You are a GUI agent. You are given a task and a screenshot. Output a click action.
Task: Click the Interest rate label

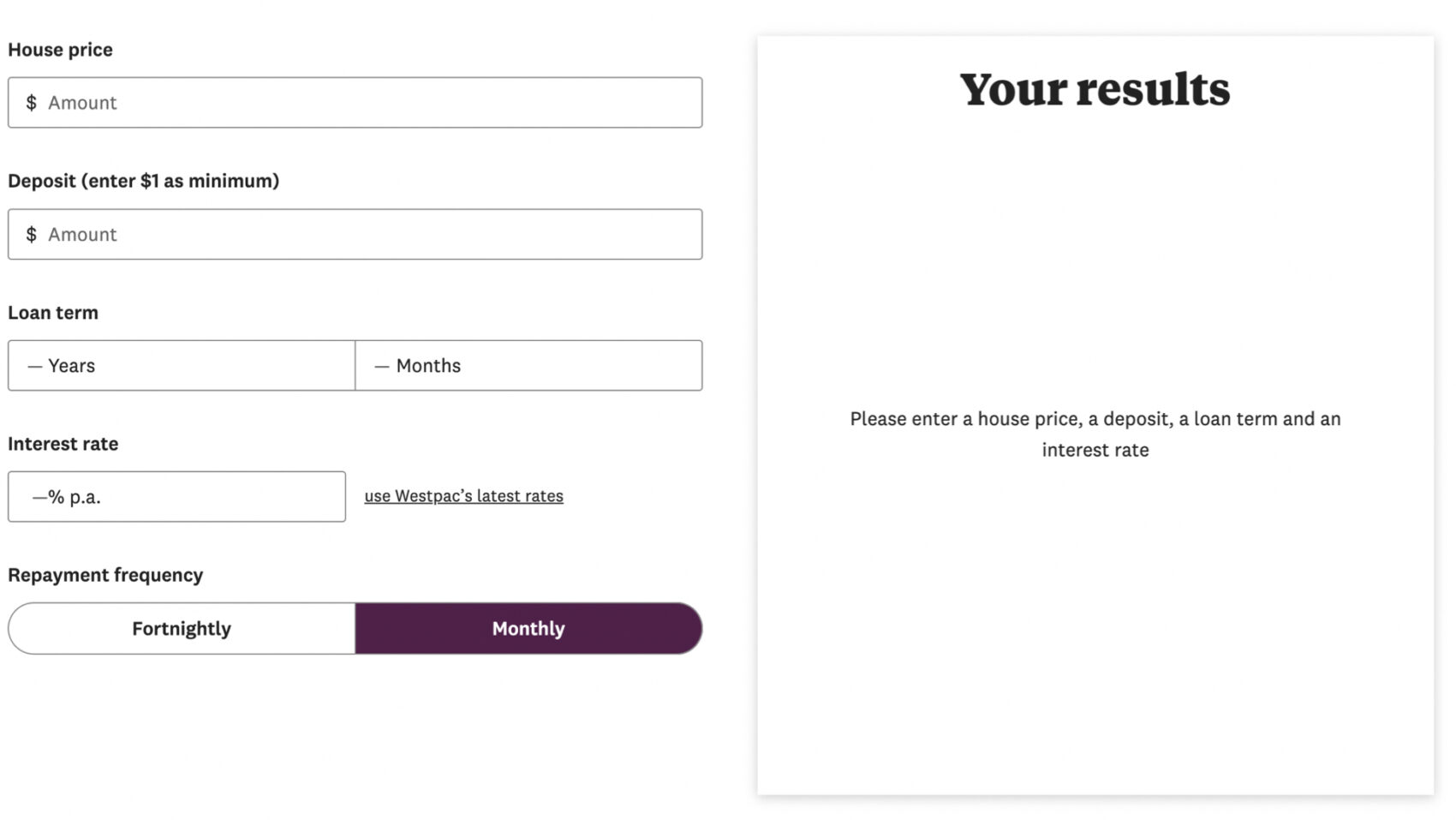tap(63, 444)
